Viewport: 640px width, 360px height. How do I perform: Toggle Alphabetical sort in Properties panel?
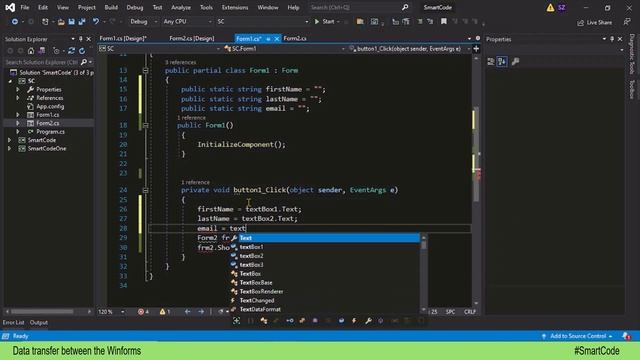coord(502,62)
